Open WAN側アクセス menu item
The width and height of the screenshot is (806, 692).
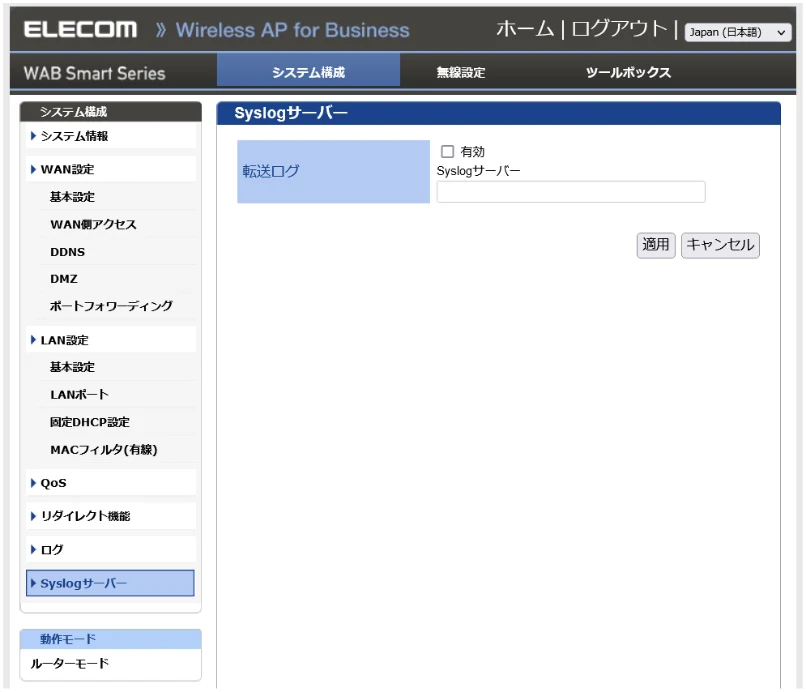click(93, 224)
